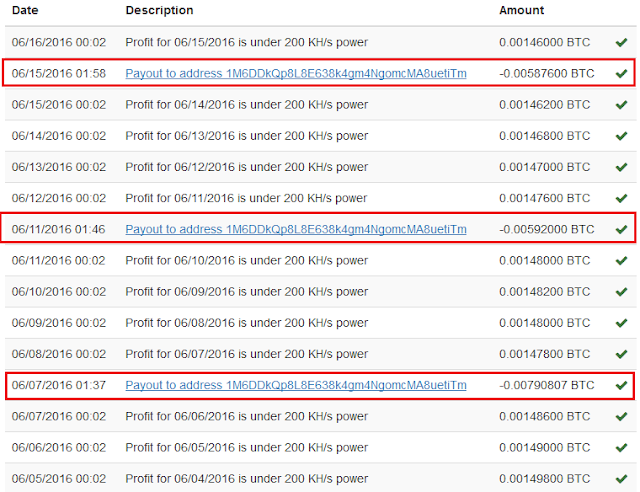Select amount 0.00147600 BTC
Image resolution: width=640 pixels, height=492 pixels.
click(544, 198)
